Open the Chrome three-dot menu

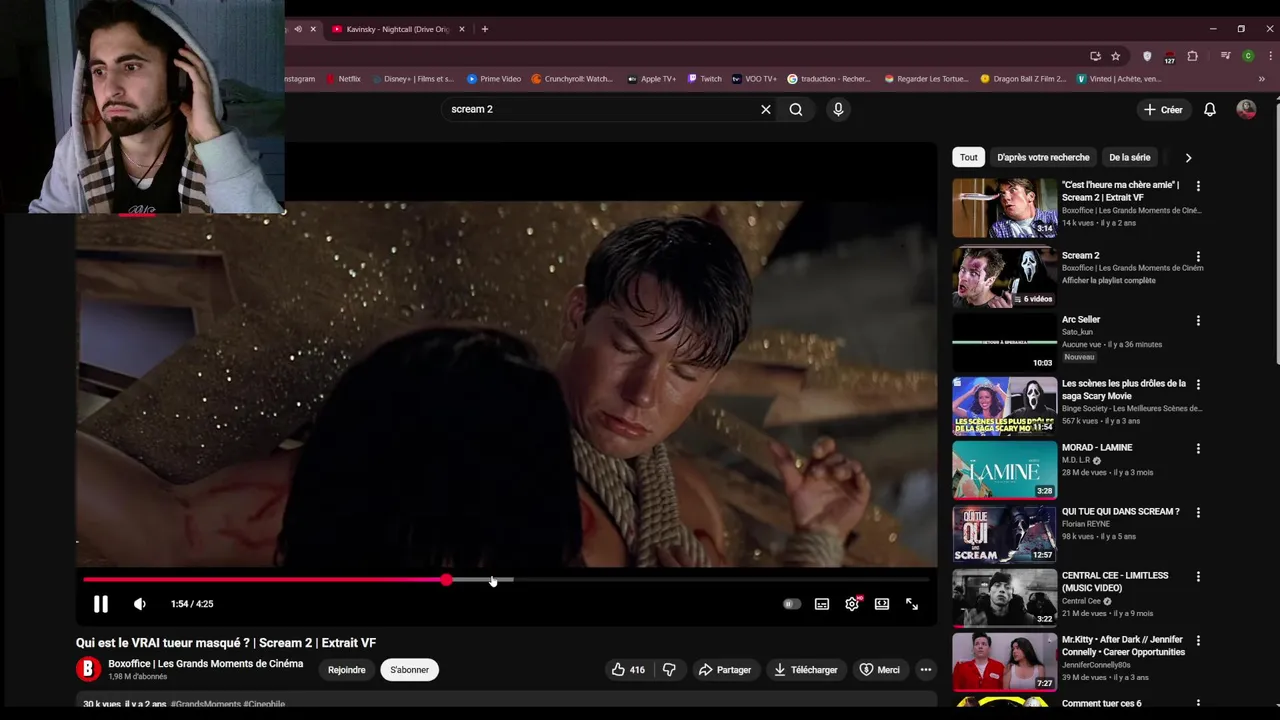[x=1269, y=56]
